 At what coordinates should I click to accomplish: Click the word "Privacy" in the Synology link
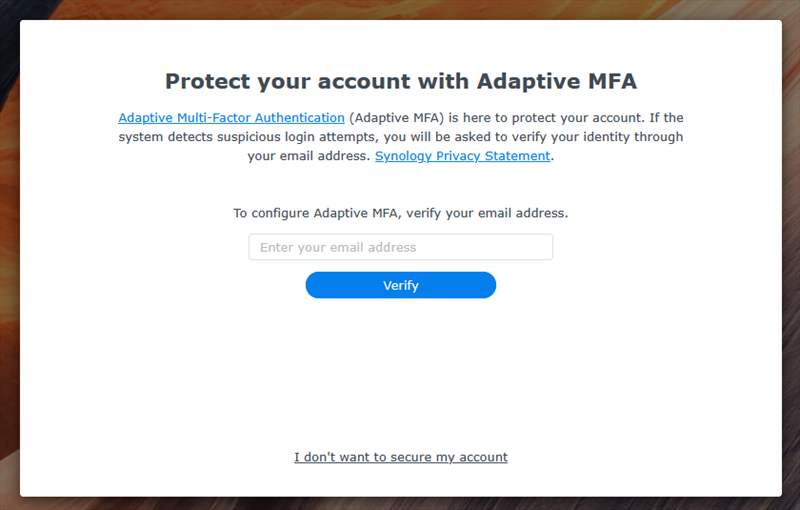coord(458,156)
